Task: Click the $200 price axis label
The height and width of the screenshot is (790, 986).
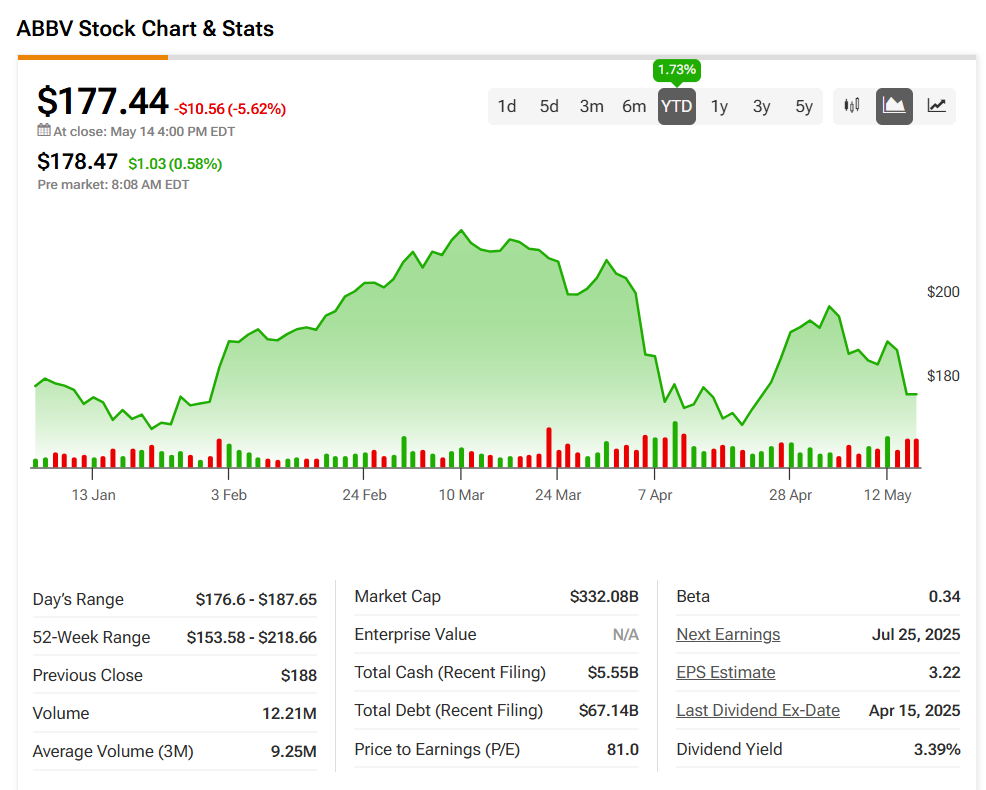Action: 943,292
